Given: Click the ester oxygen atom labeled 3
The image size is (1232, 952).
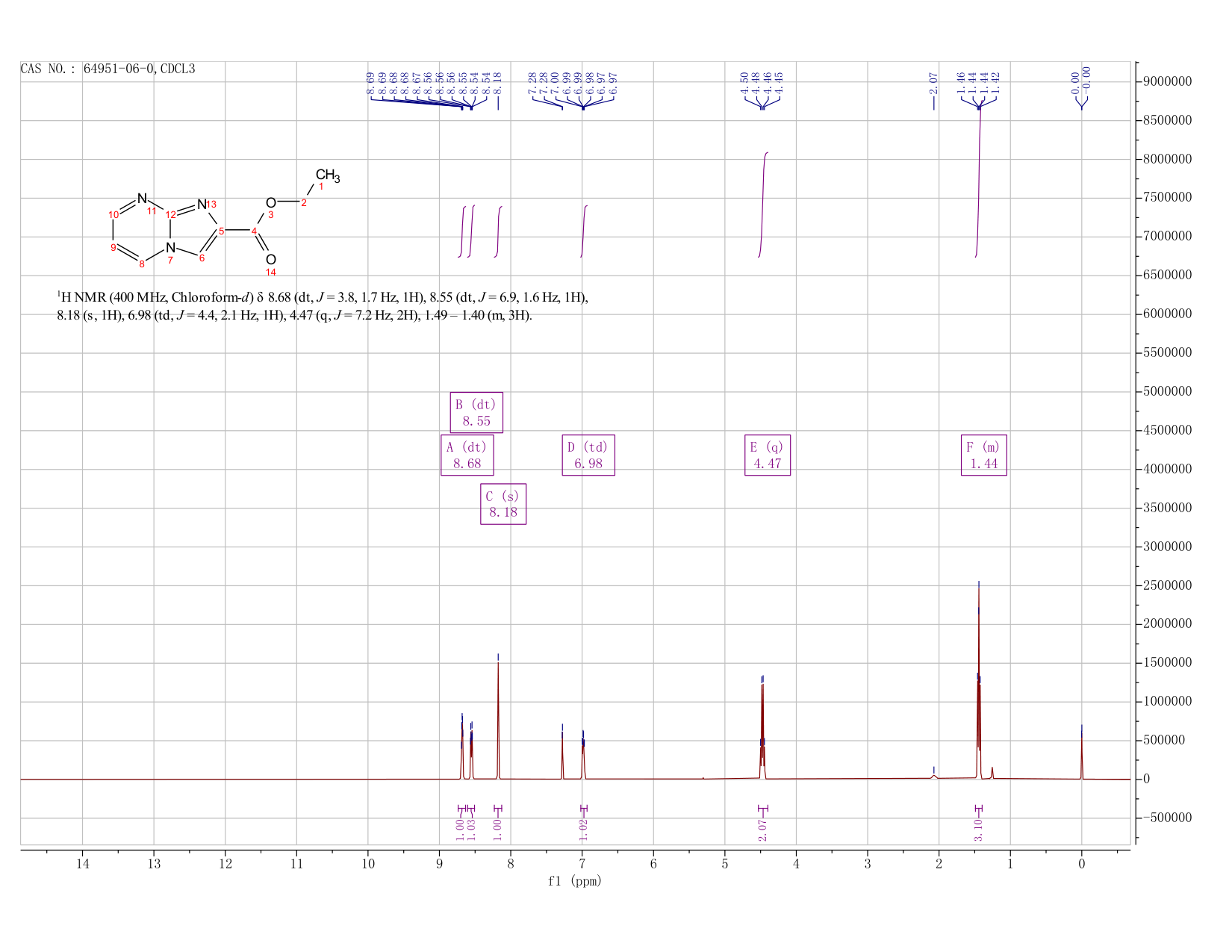Looking at the screenshot, I should 270,203.
